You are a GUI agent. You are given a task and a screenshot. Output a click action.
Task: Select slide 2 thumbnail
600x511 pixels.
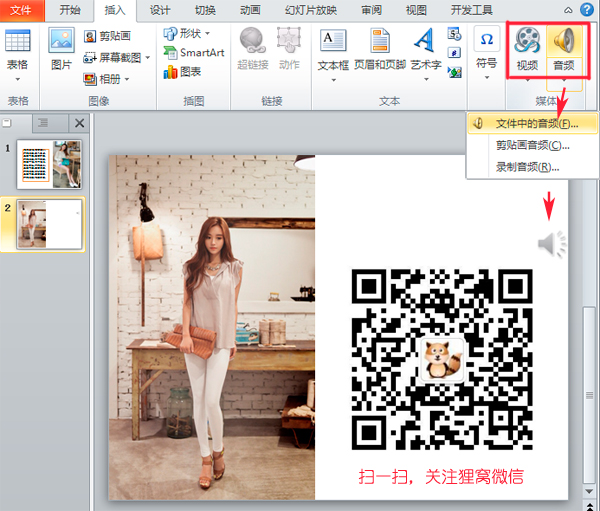[49, 224]
